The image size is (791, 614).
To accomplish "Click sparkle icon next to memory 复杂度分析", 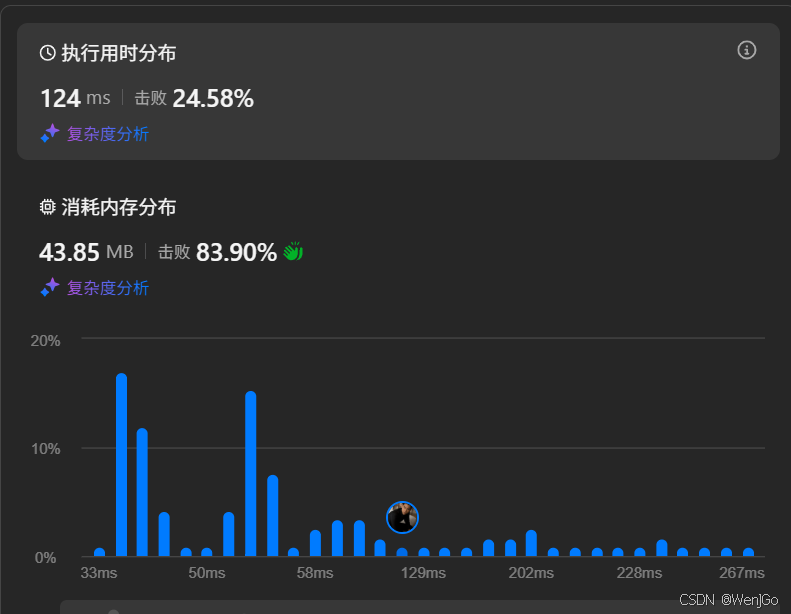I will click(50, 288).
